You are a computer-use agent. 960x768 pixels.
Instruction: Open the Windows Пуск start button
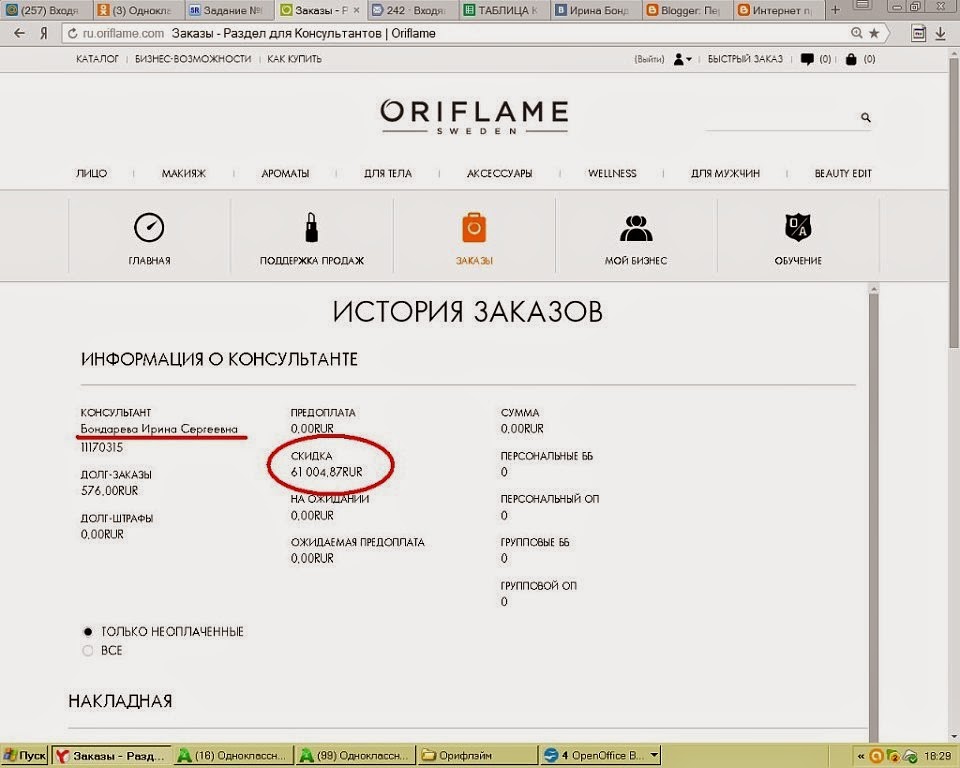[x=24, y=756]
